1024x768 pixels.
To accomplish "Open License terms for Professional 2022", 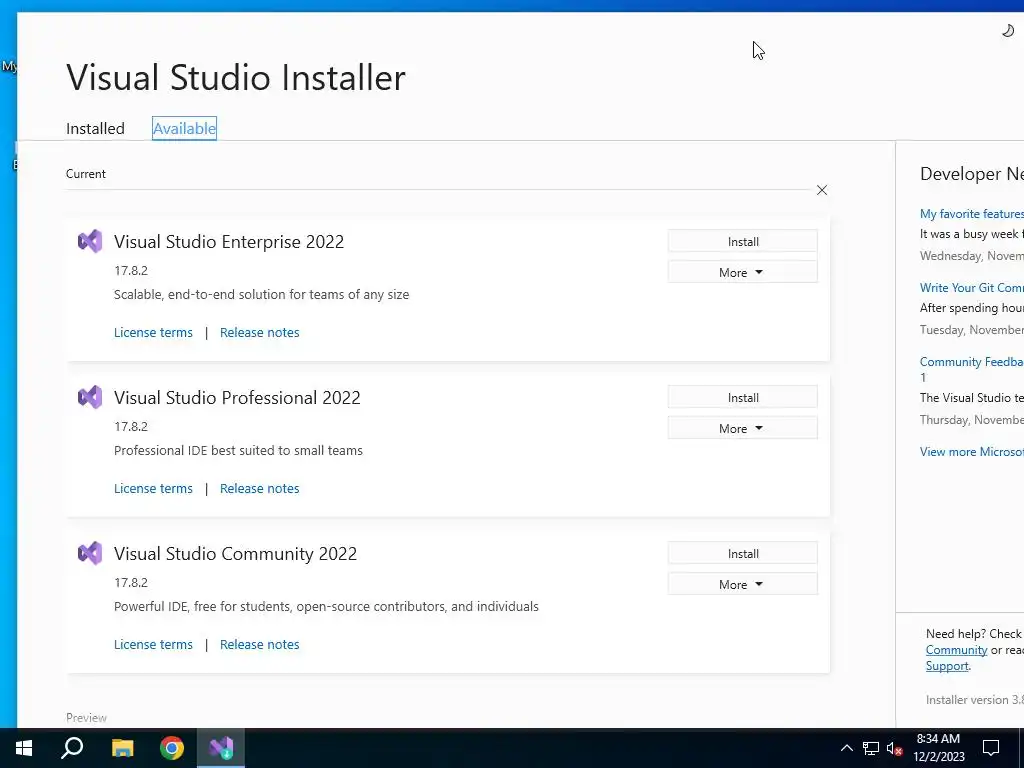I will [153, 488].
